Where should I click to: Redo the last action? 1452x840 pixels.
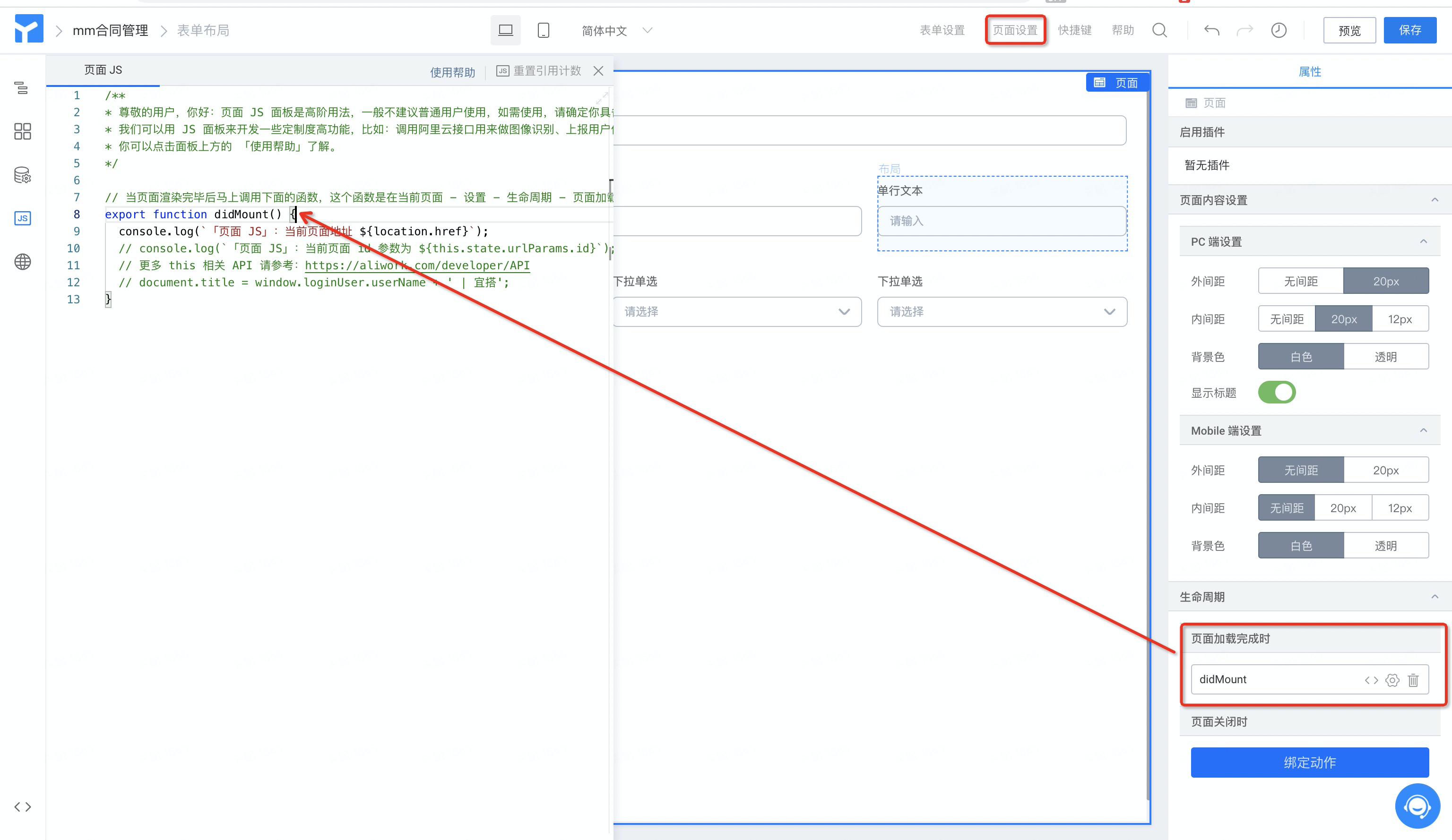click(x=1245, y=30)
